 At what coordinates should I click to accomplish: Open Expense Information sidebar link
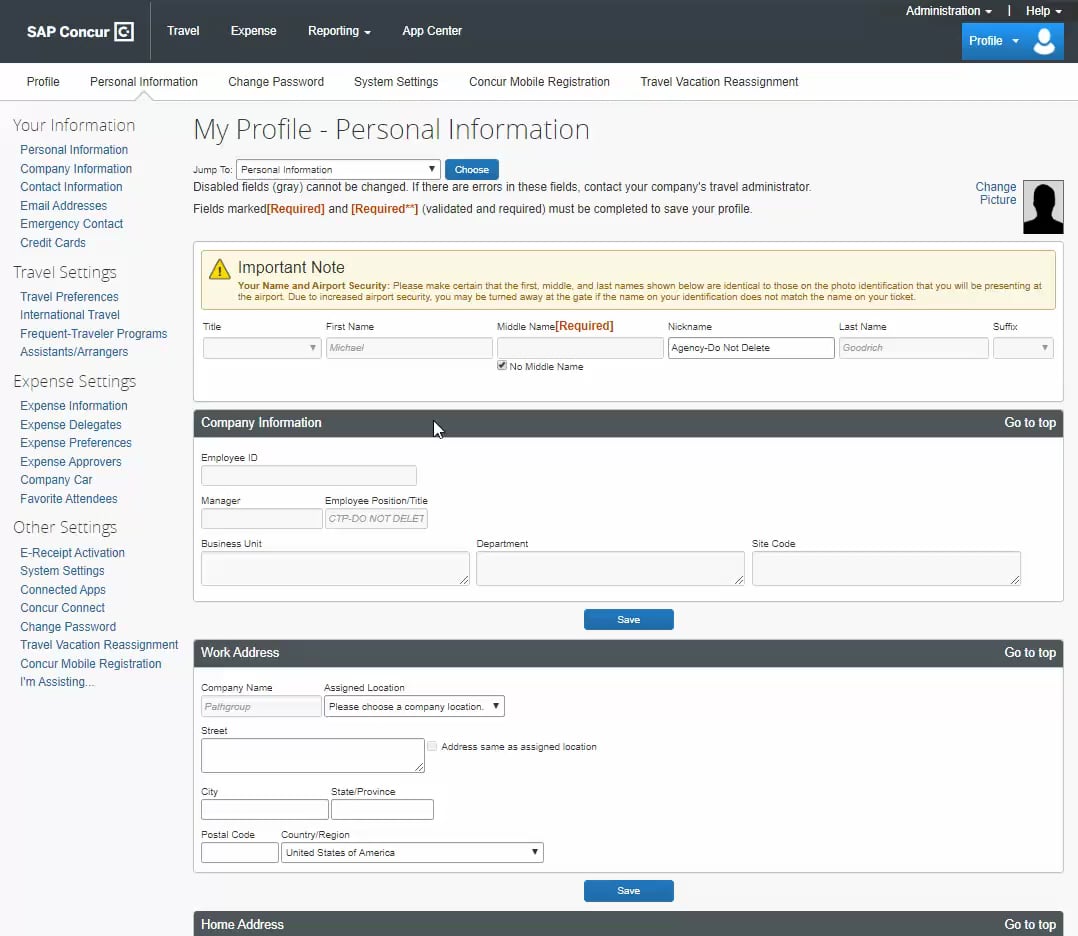[74, 406]
